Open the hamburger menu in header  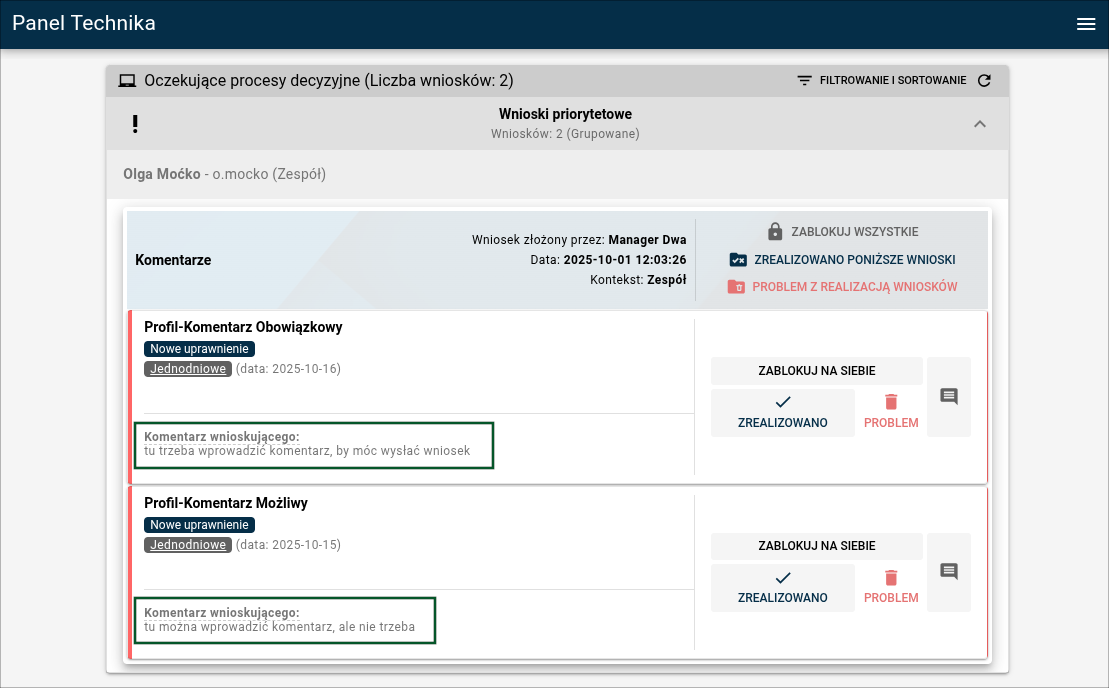(1086, 25)
